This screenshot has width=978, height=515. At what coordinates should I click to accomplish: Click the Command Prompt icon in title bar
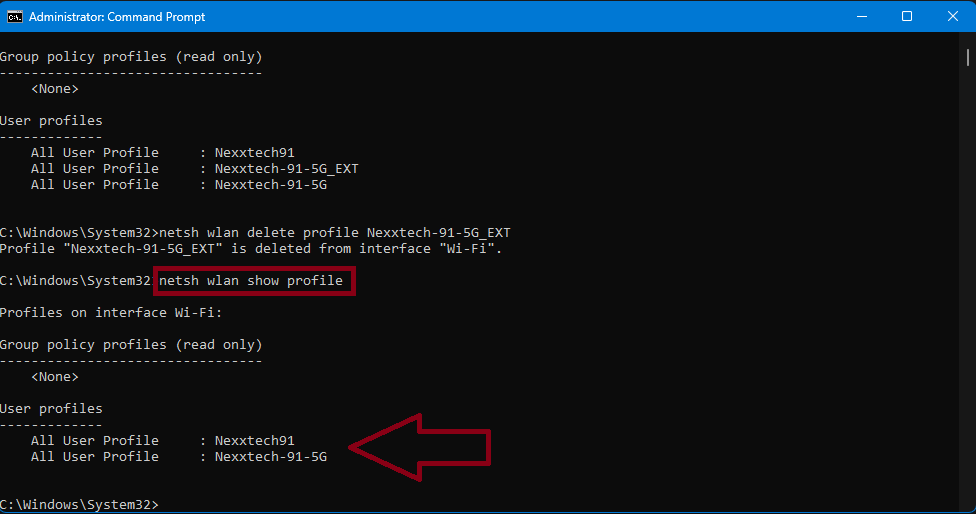[15, 16]
